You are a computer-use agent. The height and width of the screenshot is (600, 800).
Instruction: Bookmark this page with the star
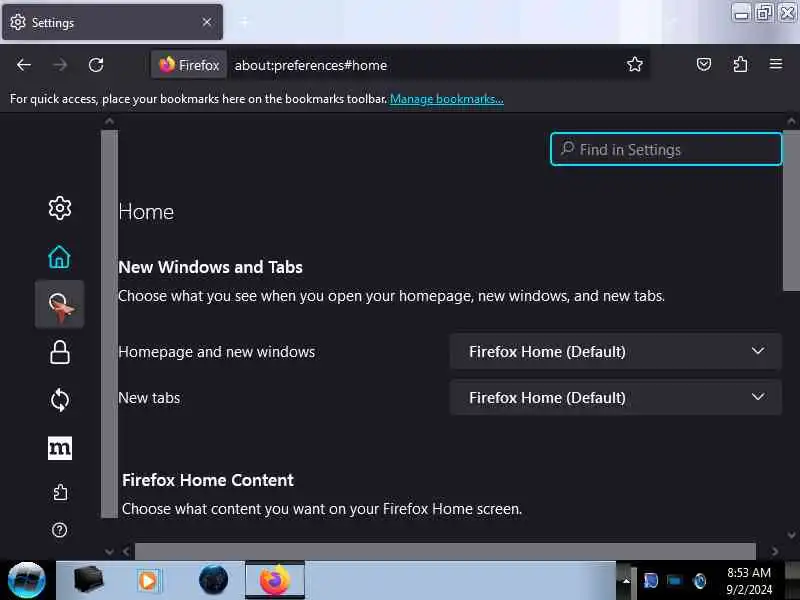[x=635, y=64]
